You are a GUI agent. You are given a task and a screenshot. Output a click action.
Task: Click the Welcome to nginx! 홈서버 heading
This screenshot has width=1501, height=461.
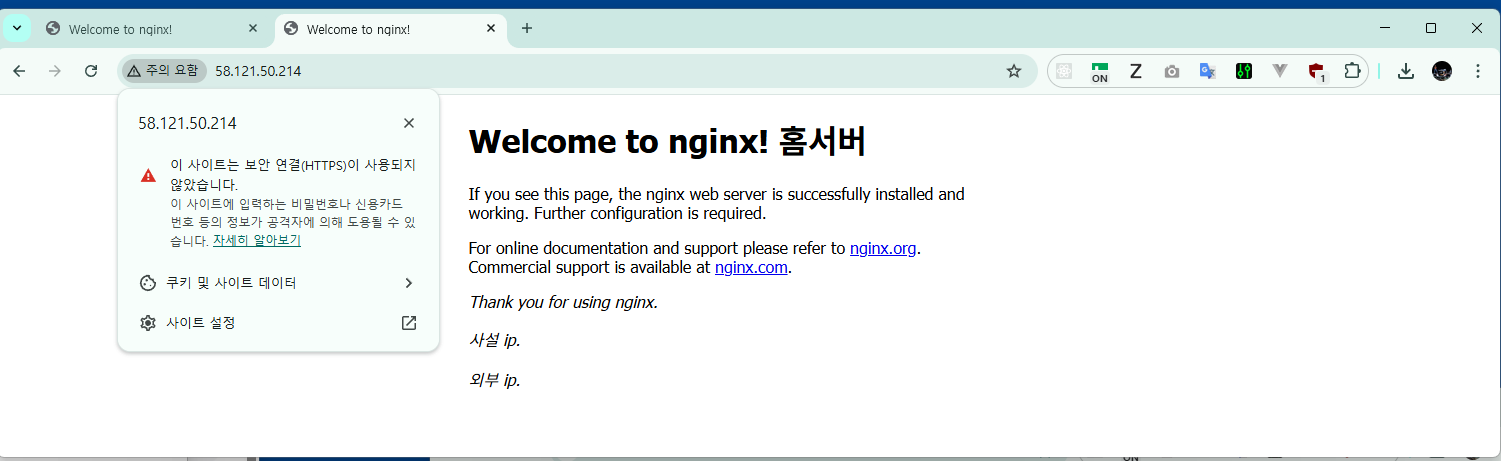click(x=667, y=143)
